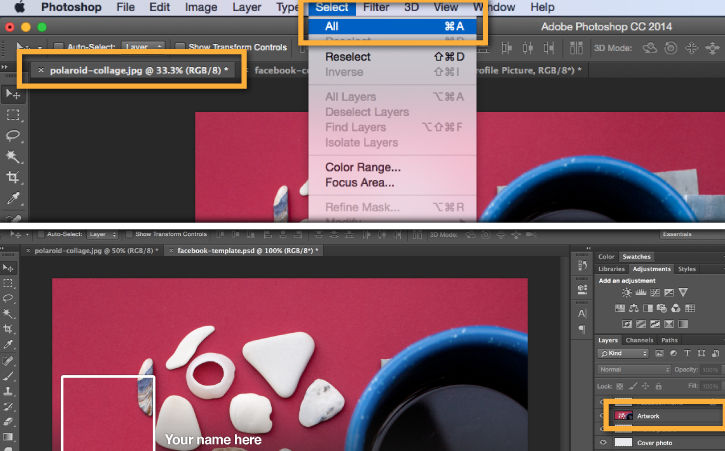Select the Eraser tool

(x=8, y=421)
